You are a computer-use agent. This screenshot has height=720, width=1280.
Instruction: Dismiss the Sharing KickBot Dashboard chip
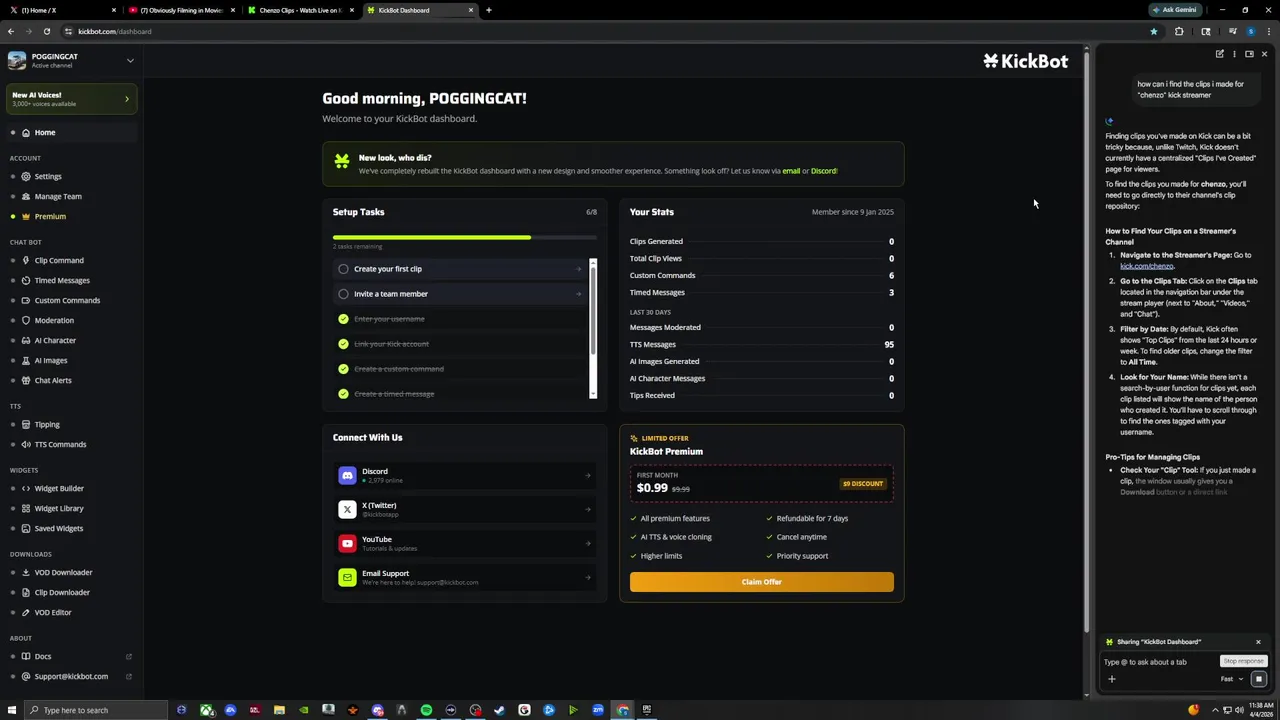point(1258,642)
